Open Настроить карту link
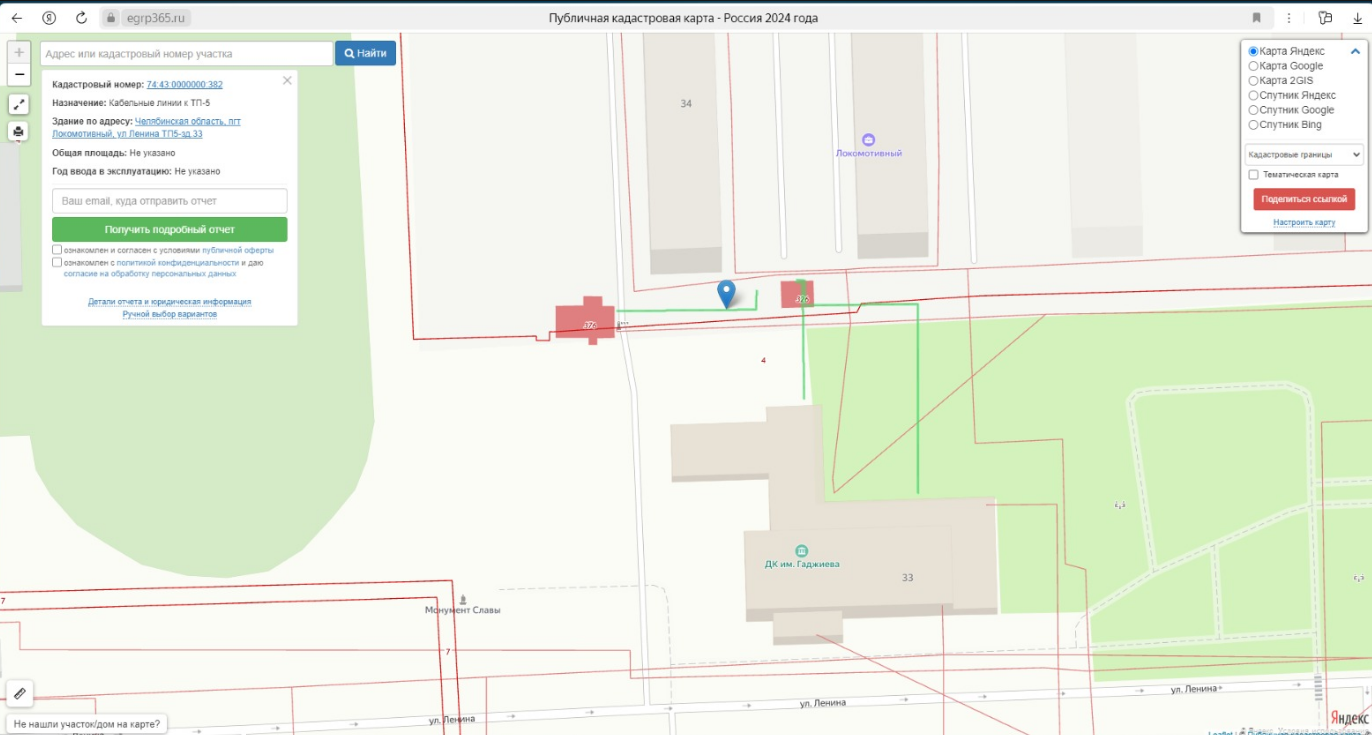Screen dimensions: 1372x735 click(1304, 222)
